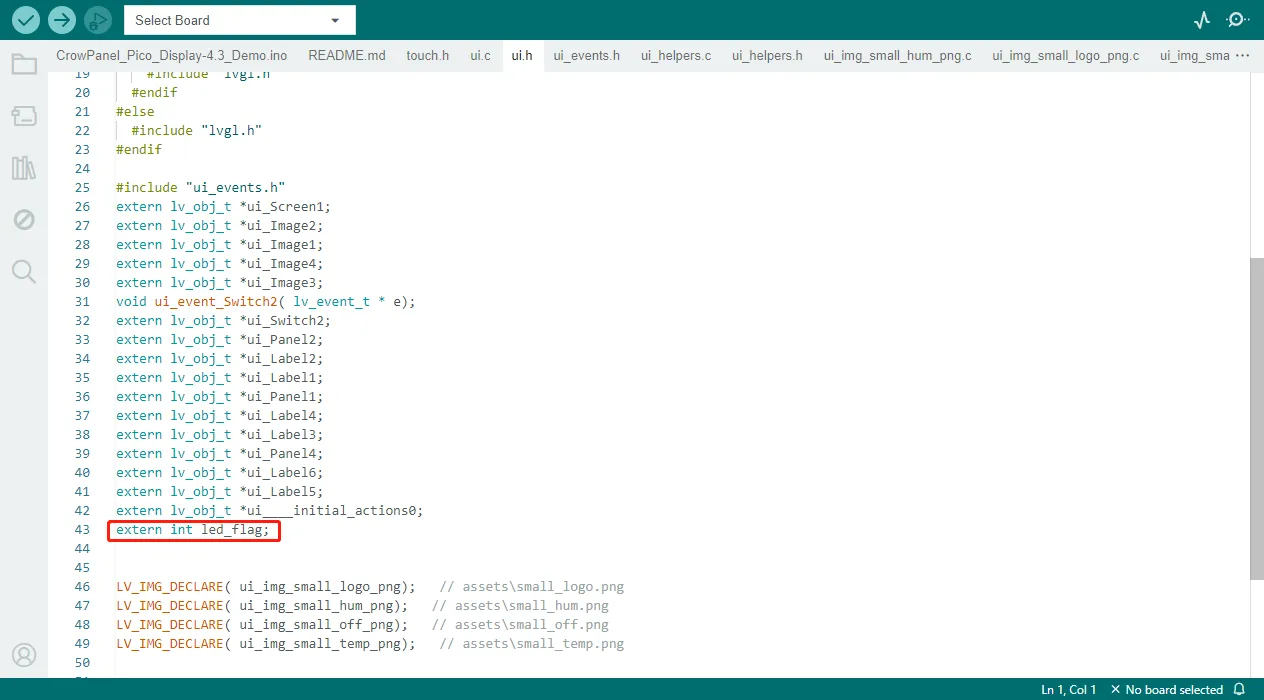This screenshot has width=1264, height=700.
Task: Click '*ui_Panel4;' on line 39
Action: coord(281,454)
